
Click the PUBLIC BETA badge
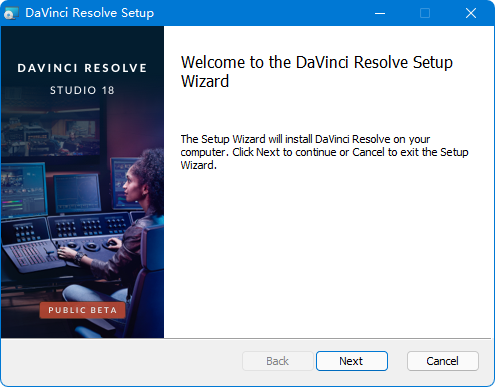pos(82,310)
